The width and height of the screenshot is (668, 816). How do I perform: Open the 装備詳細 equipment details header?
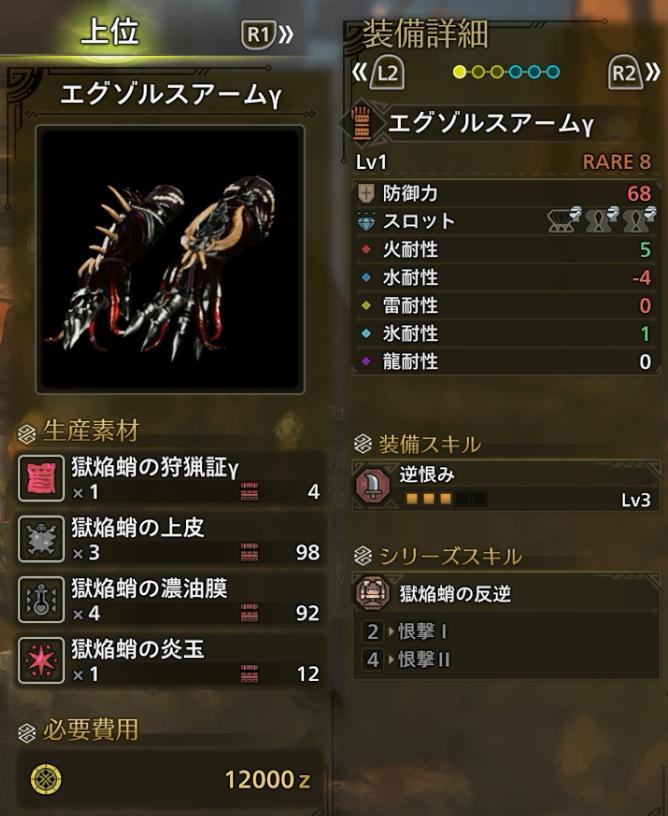(426, 34)
